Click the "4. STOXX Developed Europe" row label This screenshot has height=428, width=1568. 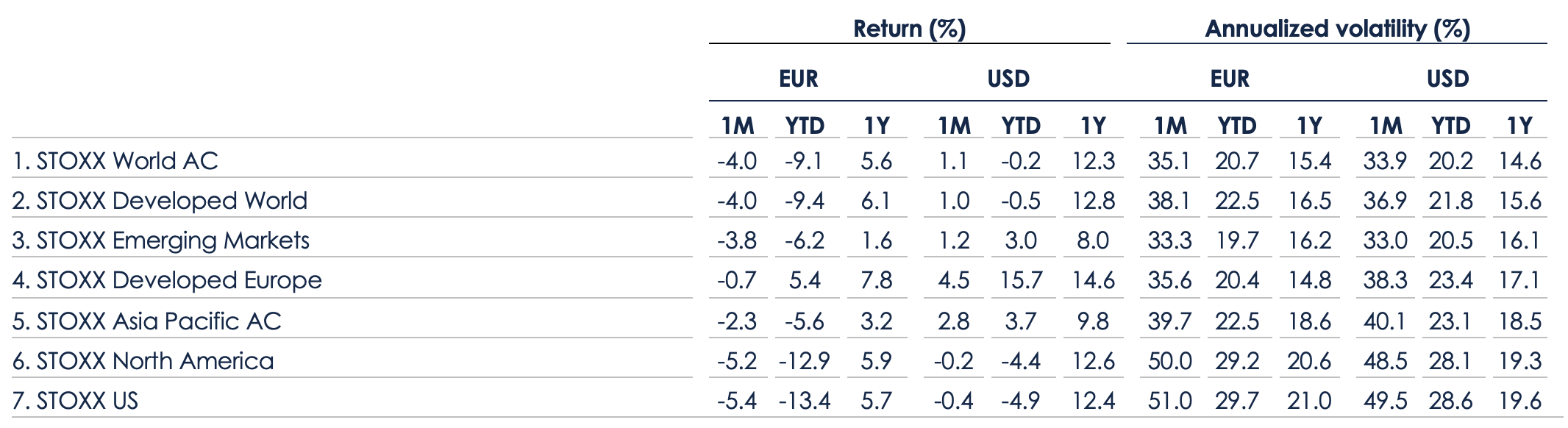(x=167, y=280)
